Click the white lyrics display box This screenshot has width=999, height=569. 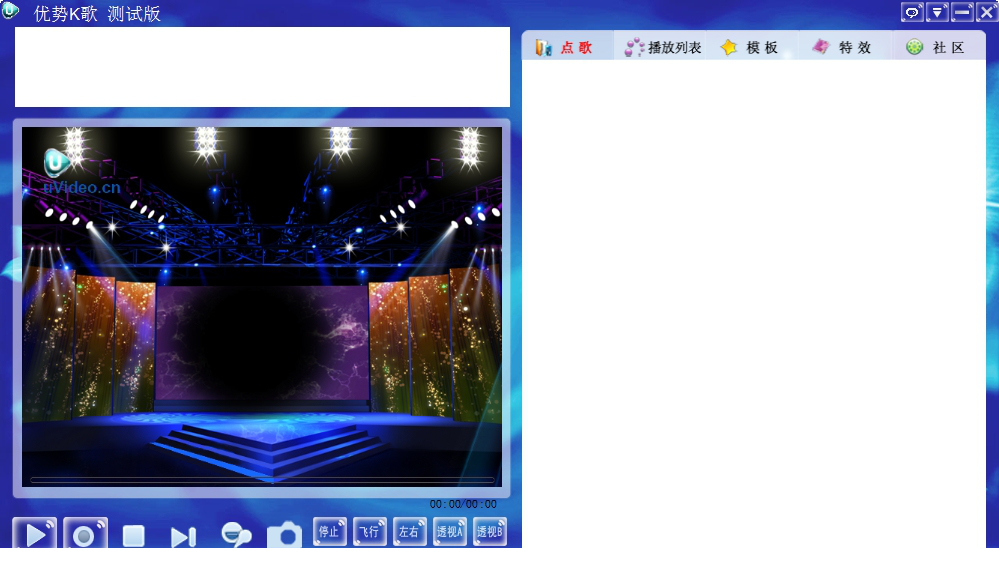262,67
